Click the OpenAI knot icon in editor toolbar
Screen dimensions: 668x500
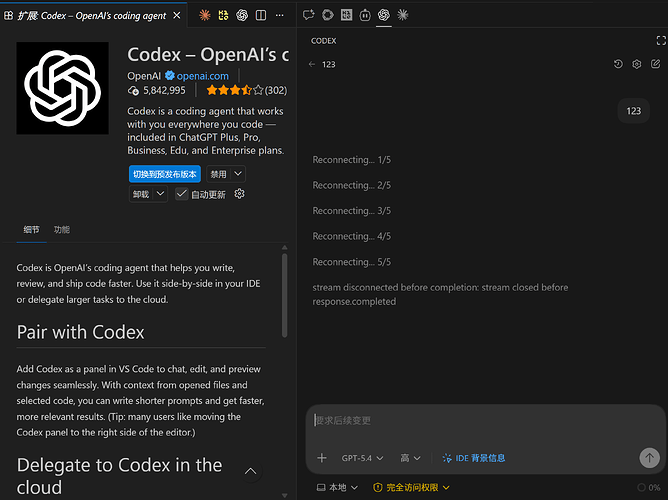tap(242, 15)
